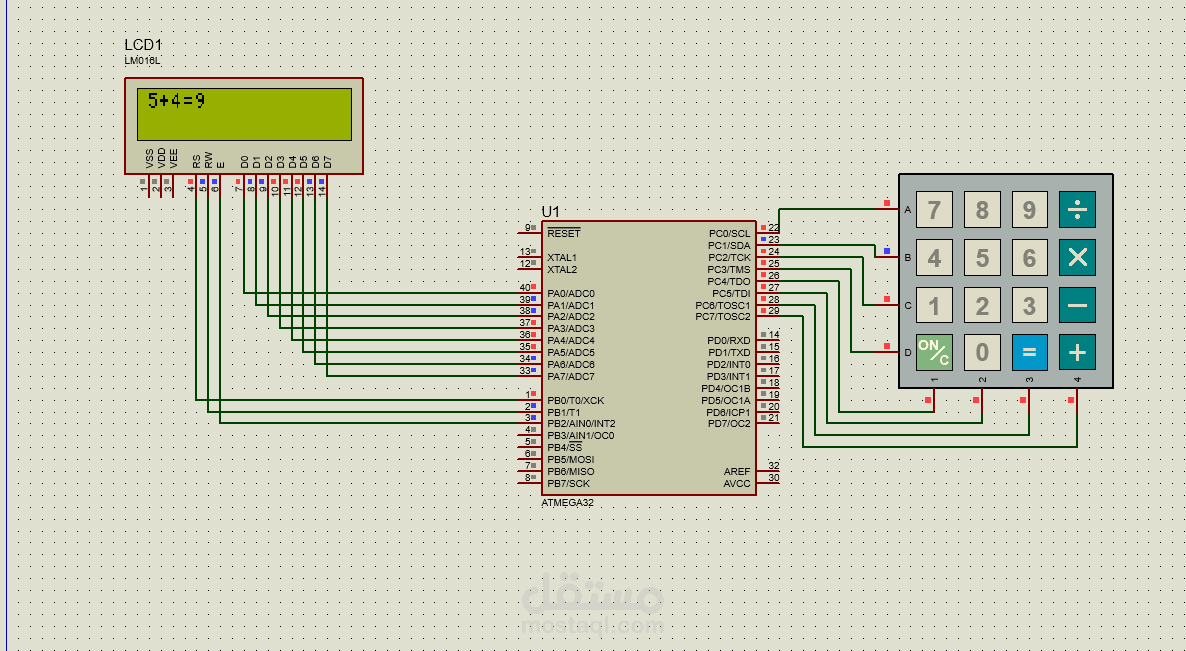Click the PB2/AIN0/INT2 pin label
This screenshot has width=1186, height=651.
pyautogui.click(x=581, y=423)
